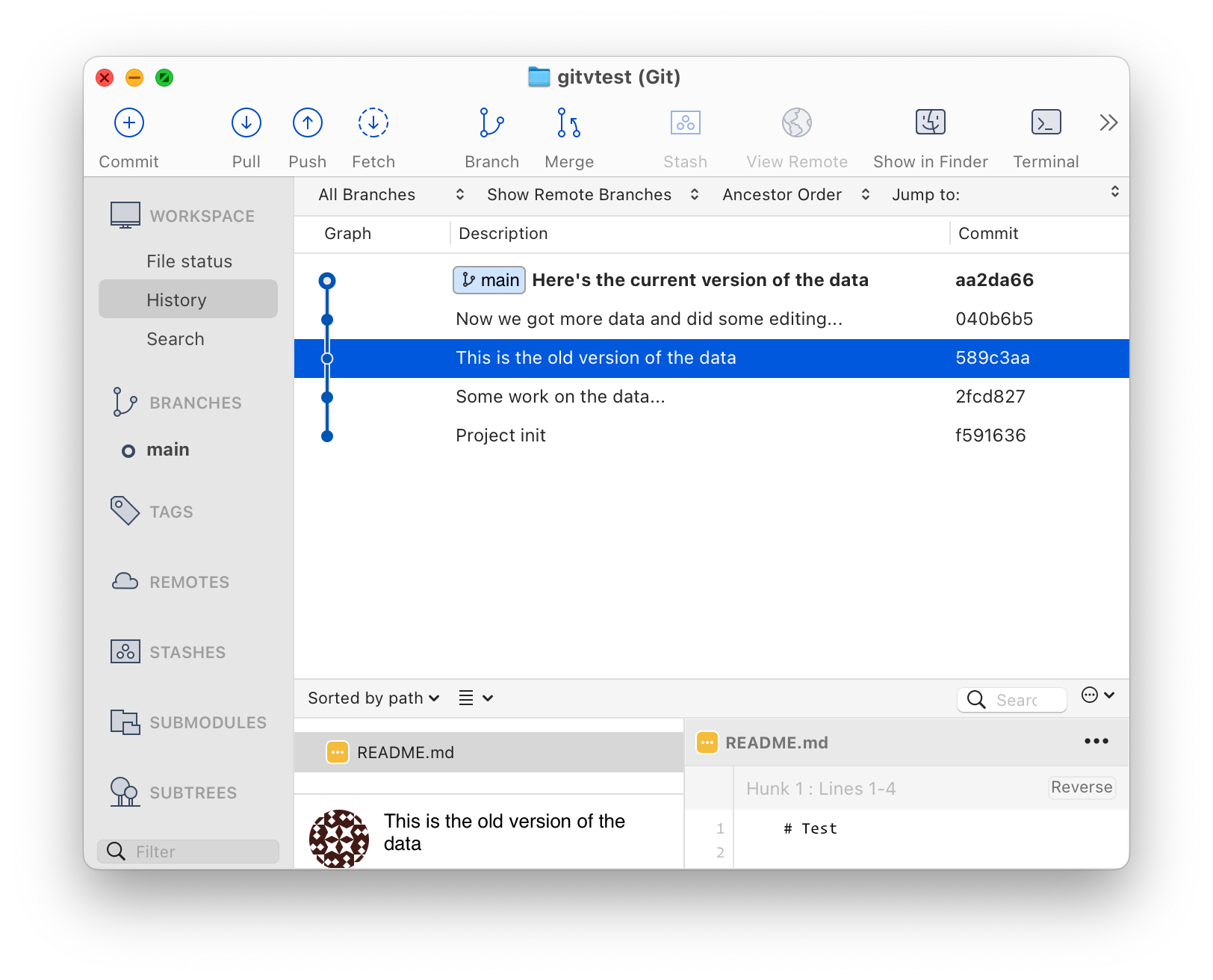Click commit hash 2fcd827
The height and width of the screenshot is (980, 1213).
point(990,397)
